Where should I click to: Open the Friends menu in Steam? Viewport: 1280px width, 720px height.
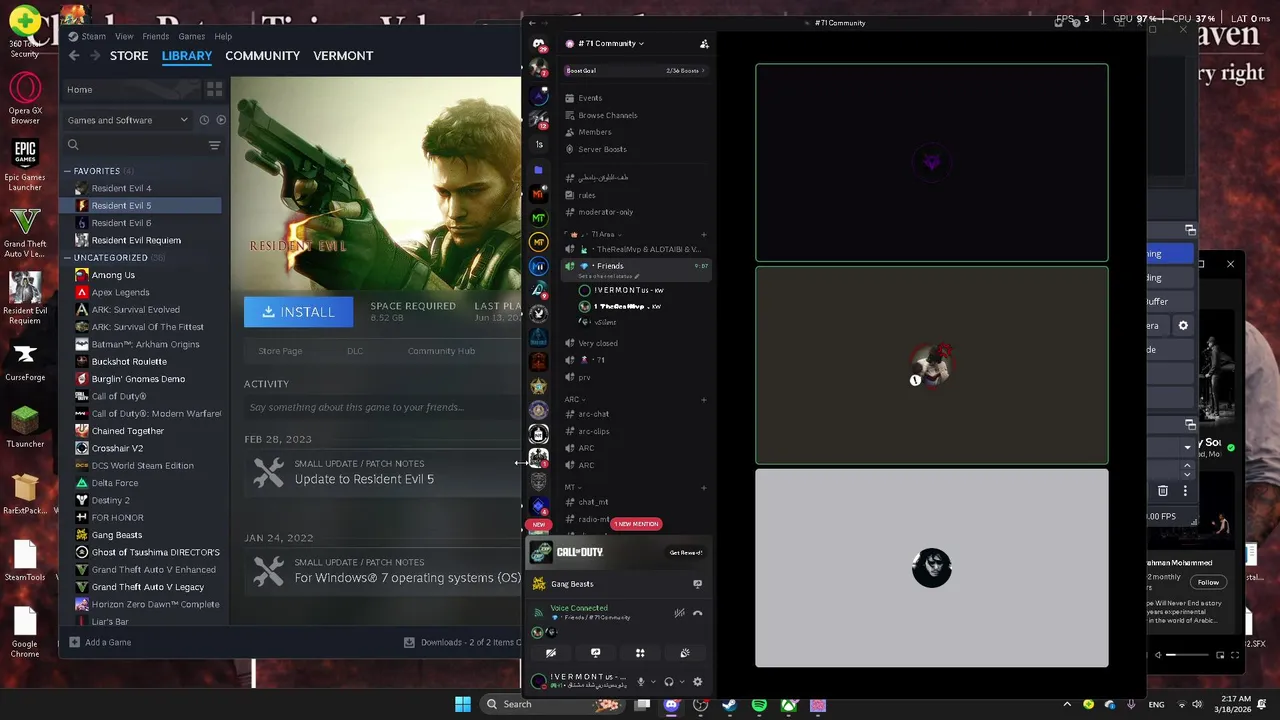[x=155, y=36]
